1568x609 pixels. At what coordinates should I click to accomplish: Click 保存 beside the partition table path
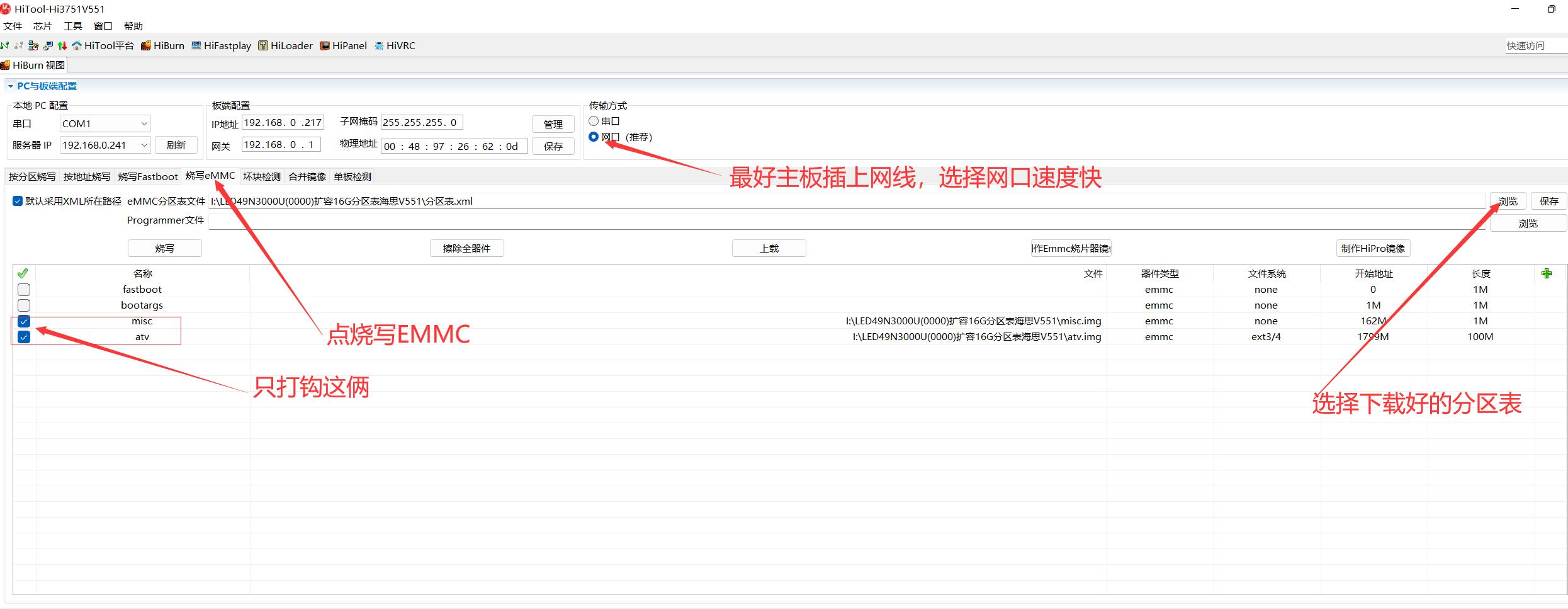[x=1548, y=201]
